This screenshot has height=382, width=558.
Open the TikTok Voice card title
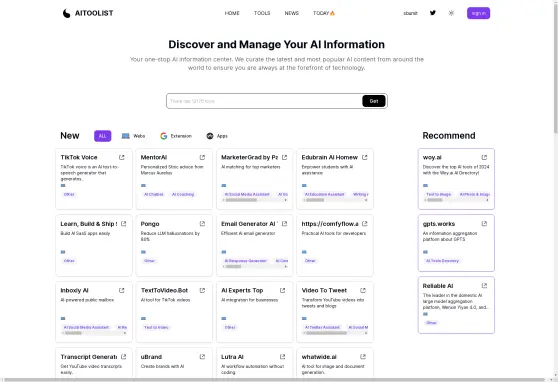point(79,157)
